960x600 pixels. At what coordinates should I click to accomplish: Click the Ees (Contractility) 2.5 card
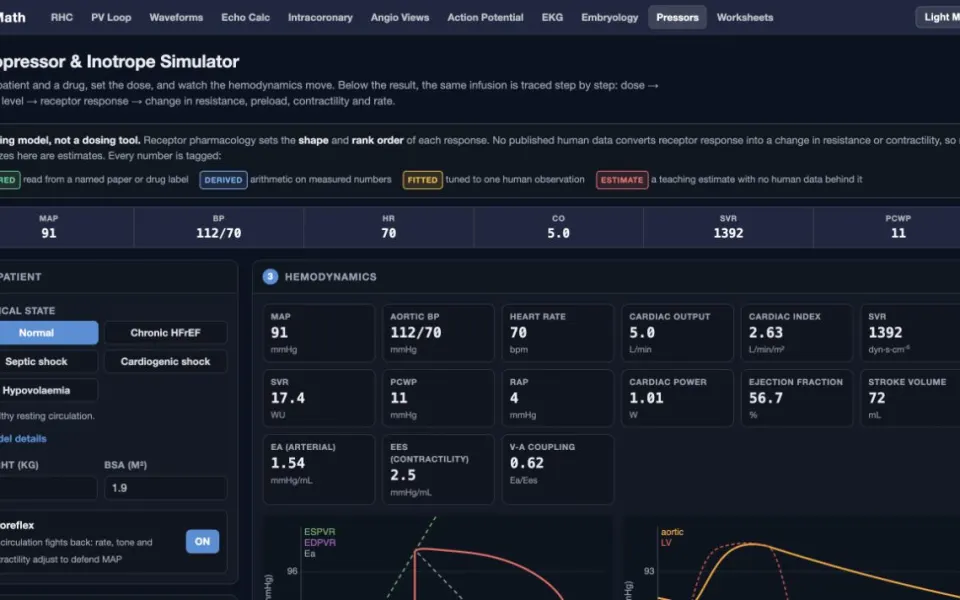[438, 470]
